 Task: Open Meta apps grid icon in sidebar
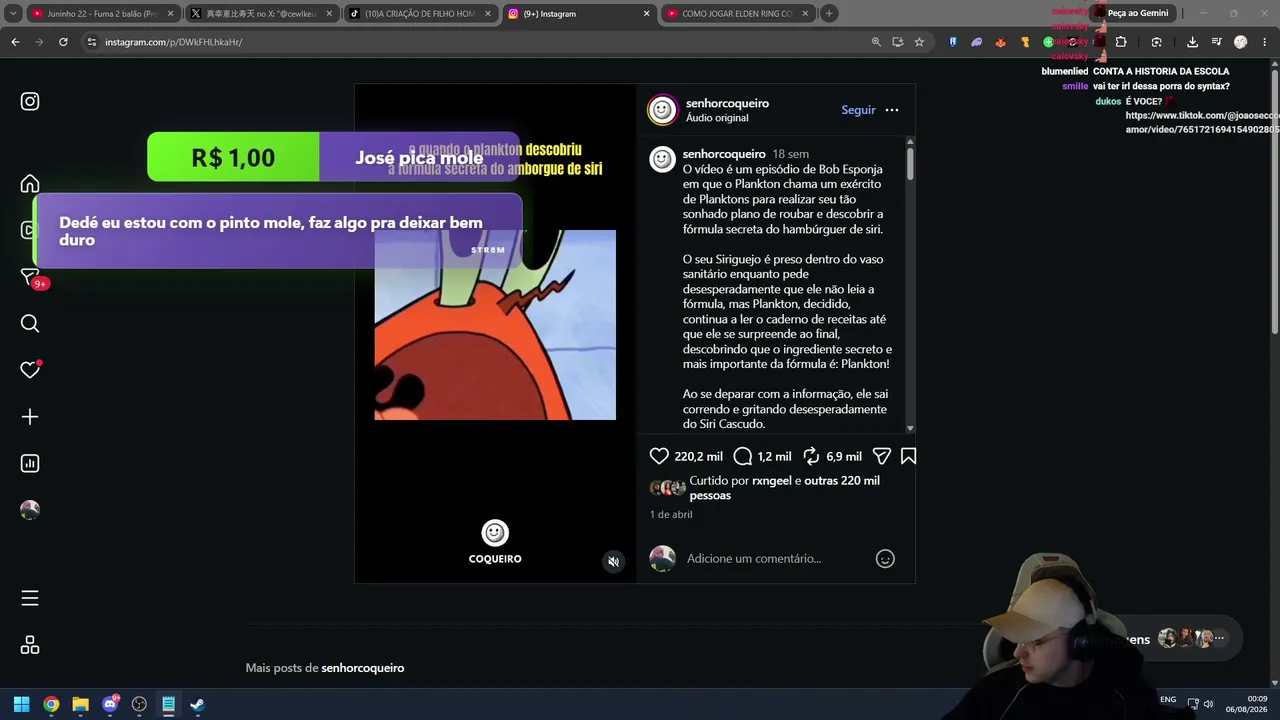(30, 645)
